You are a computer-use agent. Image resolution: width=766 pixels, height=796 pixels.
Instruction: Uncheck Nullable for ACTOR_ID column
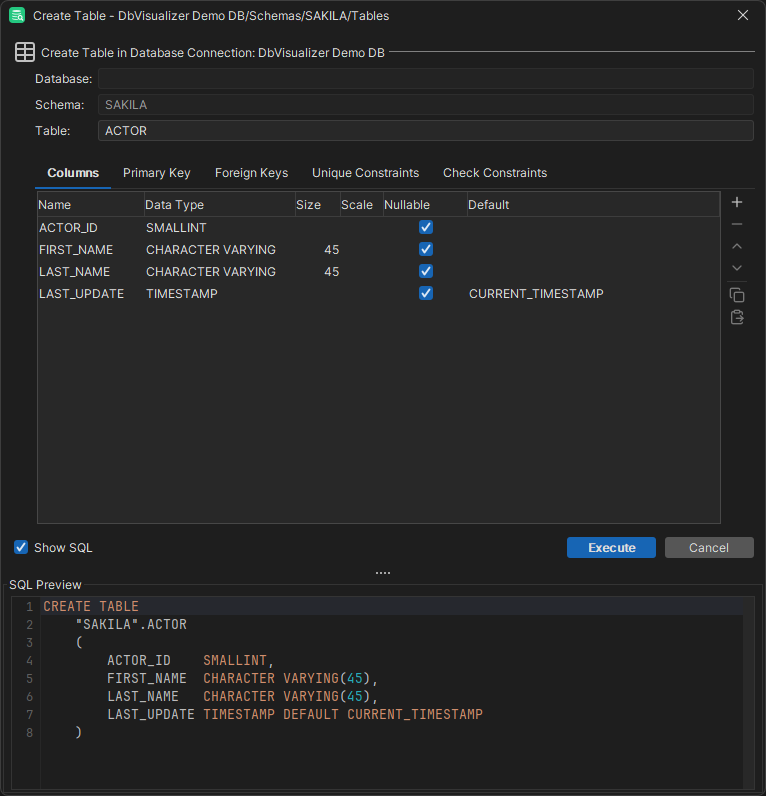click(426, 228)
